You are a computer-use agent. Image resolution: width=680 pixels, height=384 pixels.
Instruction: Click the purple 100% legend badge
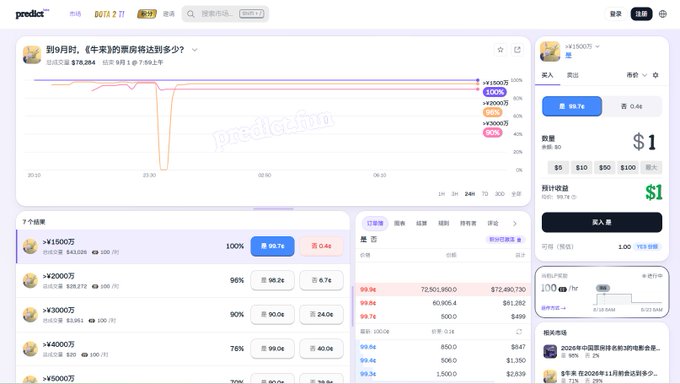[x=494, y=92]
